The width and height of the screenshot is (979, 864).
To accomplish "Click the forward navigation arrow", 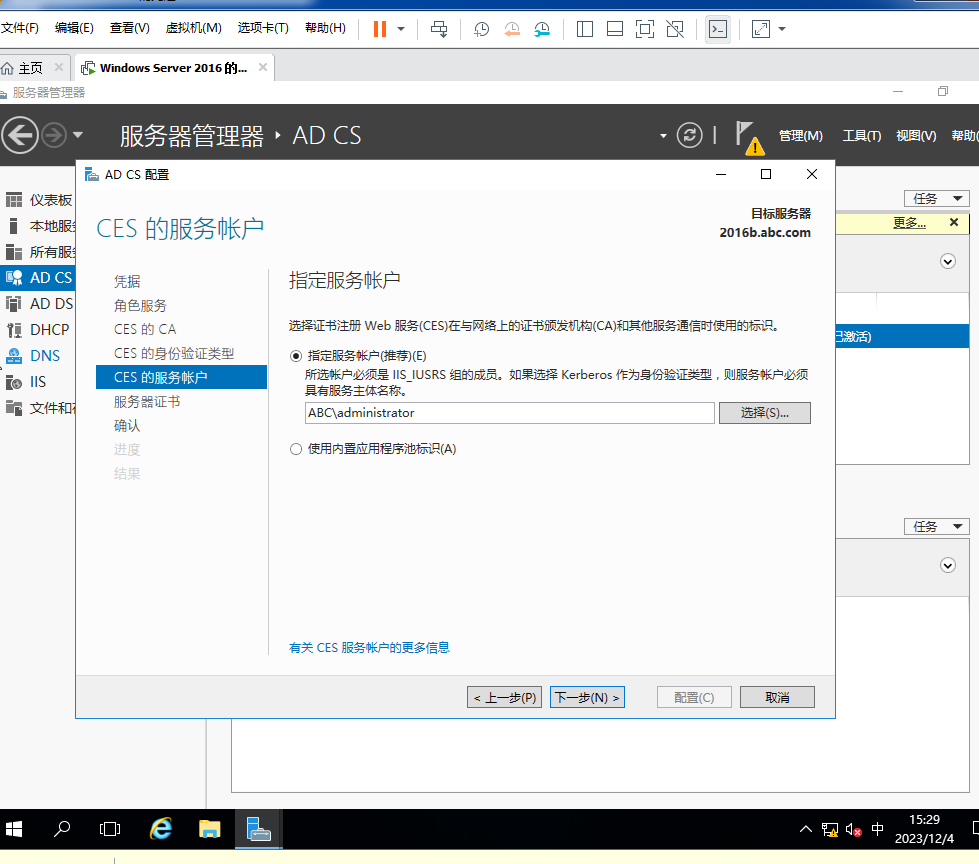I will click(54, 135).
